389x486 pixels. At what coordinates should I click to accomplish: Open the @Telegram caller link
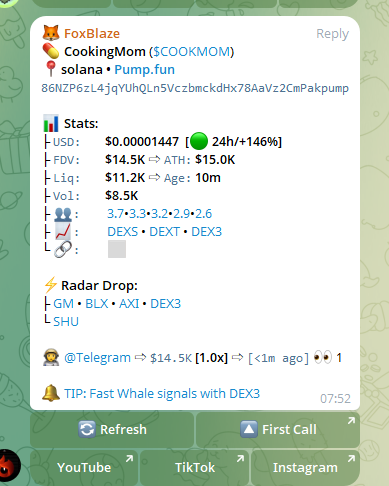[x=97, y=358]
